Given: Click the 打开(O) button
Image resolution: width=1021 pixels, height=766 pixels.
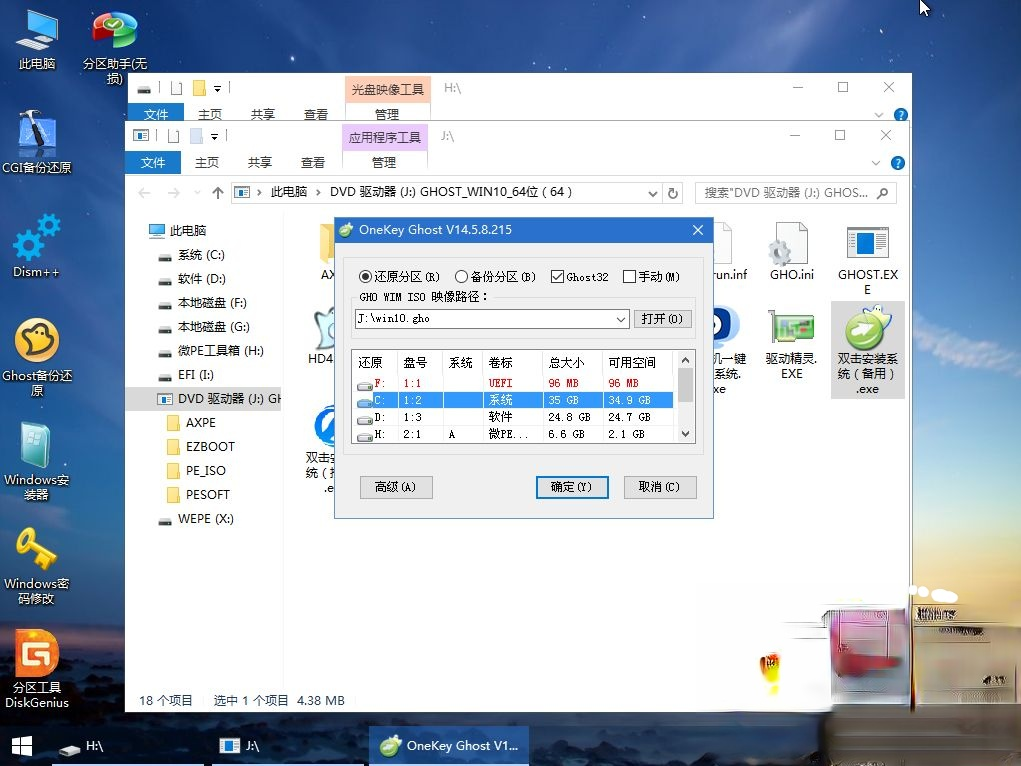Looking at the screenshot, I should tap(662, 319).
